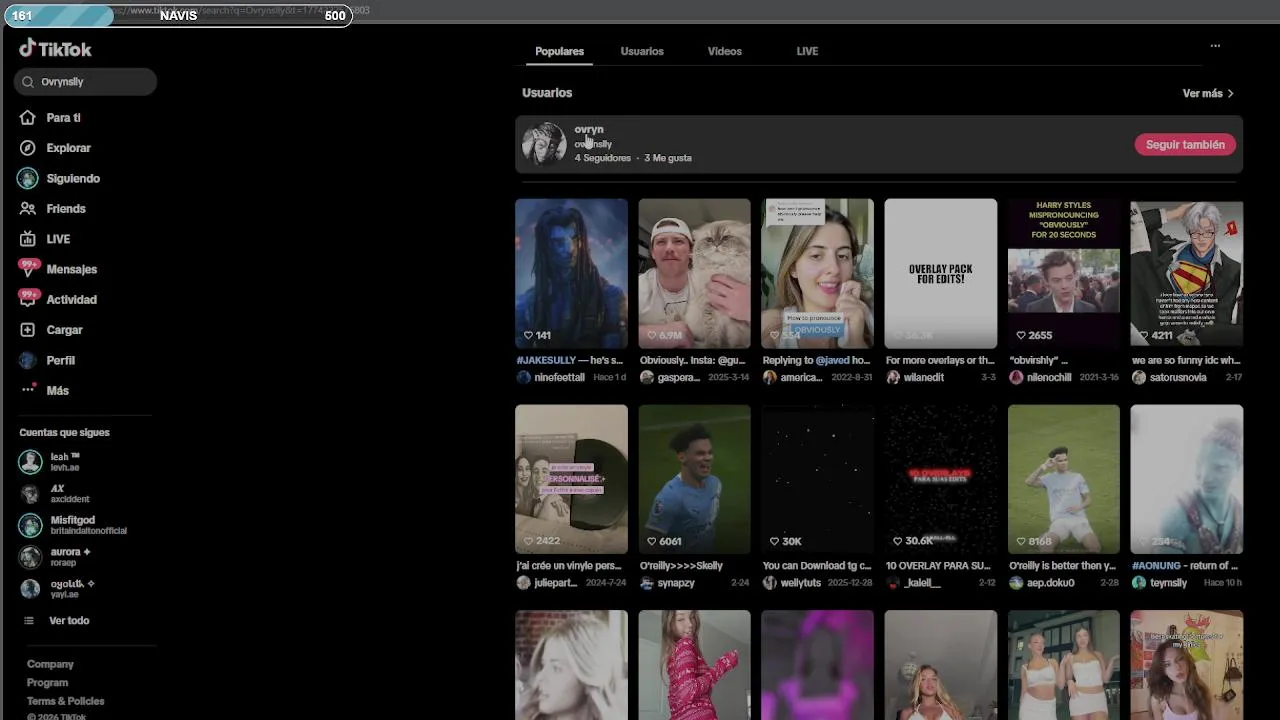Image resolution: width=1280 pixels, height=720 pixels.
Task: Open LIVE sidebar icon
Action: pyautogui.click(x=28, y=239)
